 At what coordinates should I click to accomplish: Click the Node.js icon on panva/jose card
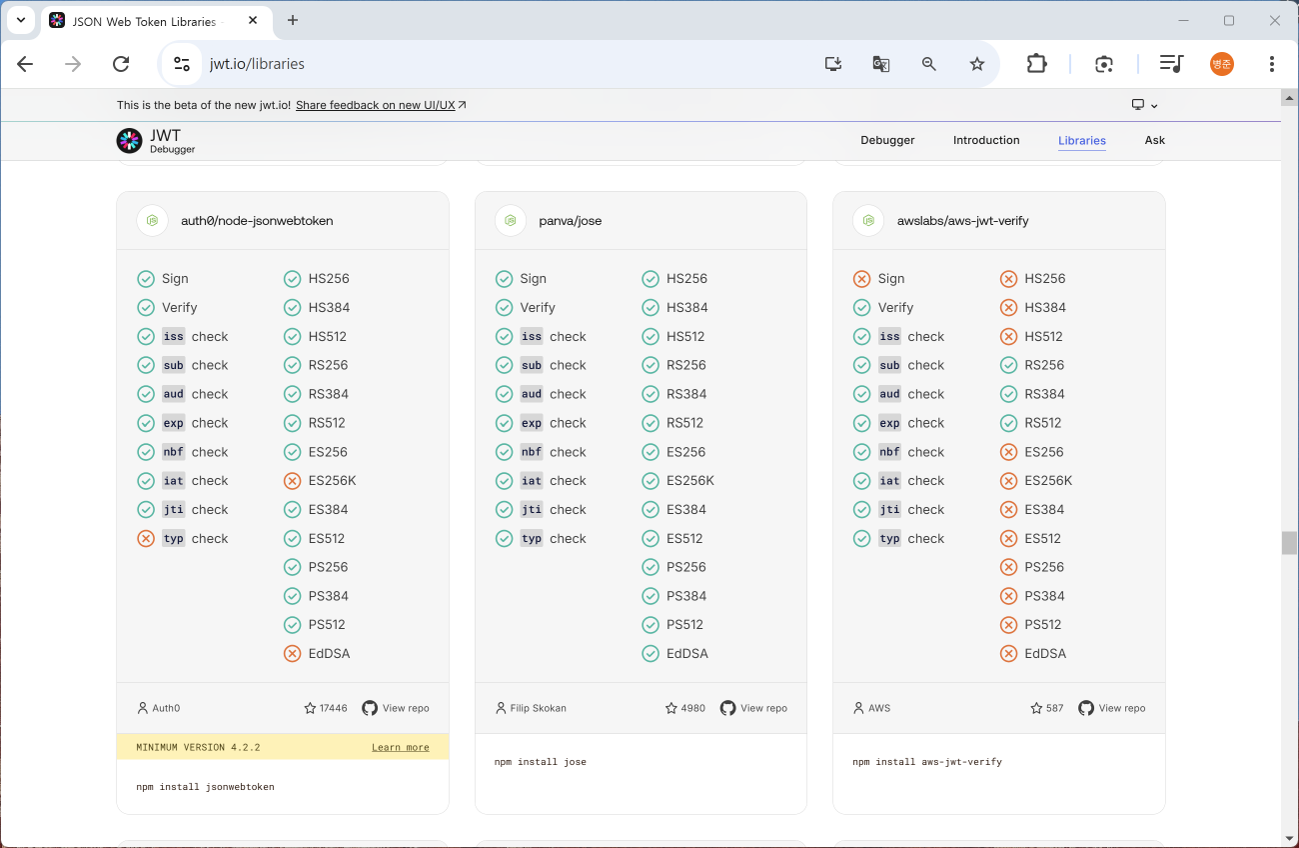coord(510,221)
